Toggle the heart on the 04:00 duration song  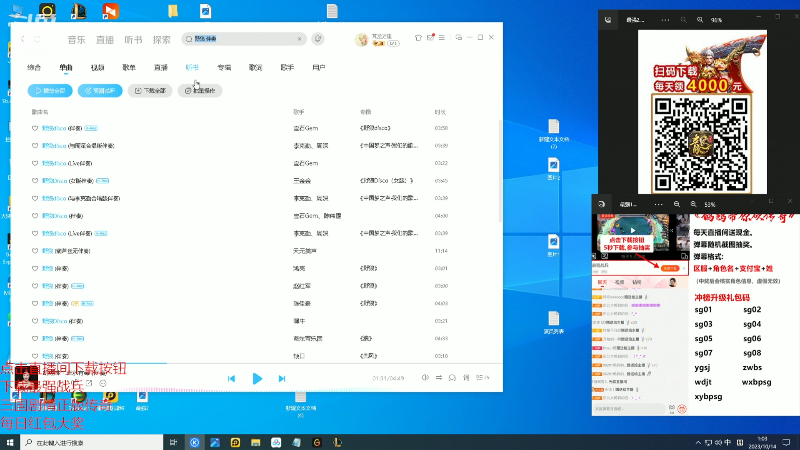click(35, 216)
